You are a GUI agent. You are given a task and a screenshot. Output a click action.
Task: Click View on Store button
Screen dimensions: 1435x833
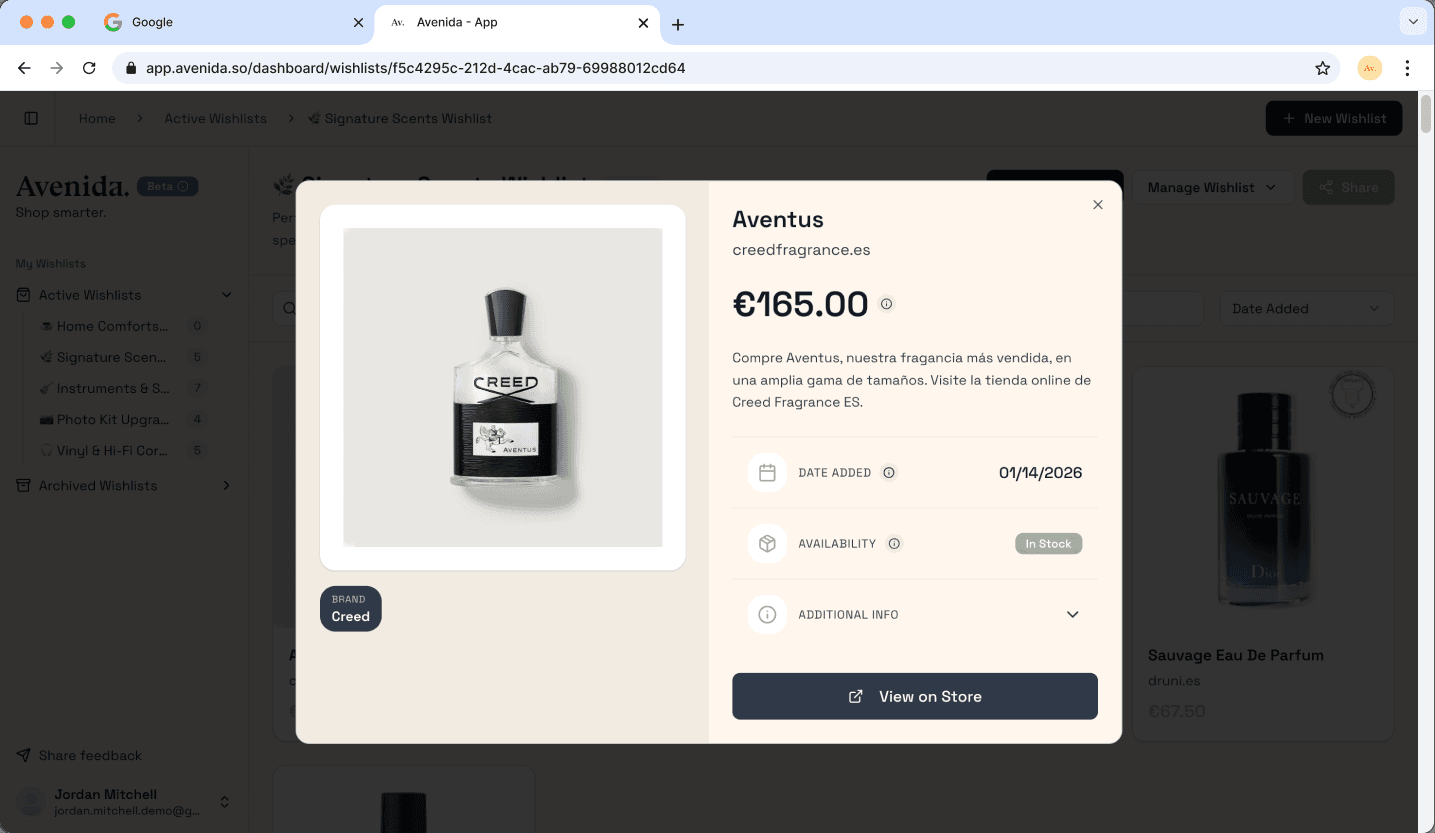(x=914, y=696)
